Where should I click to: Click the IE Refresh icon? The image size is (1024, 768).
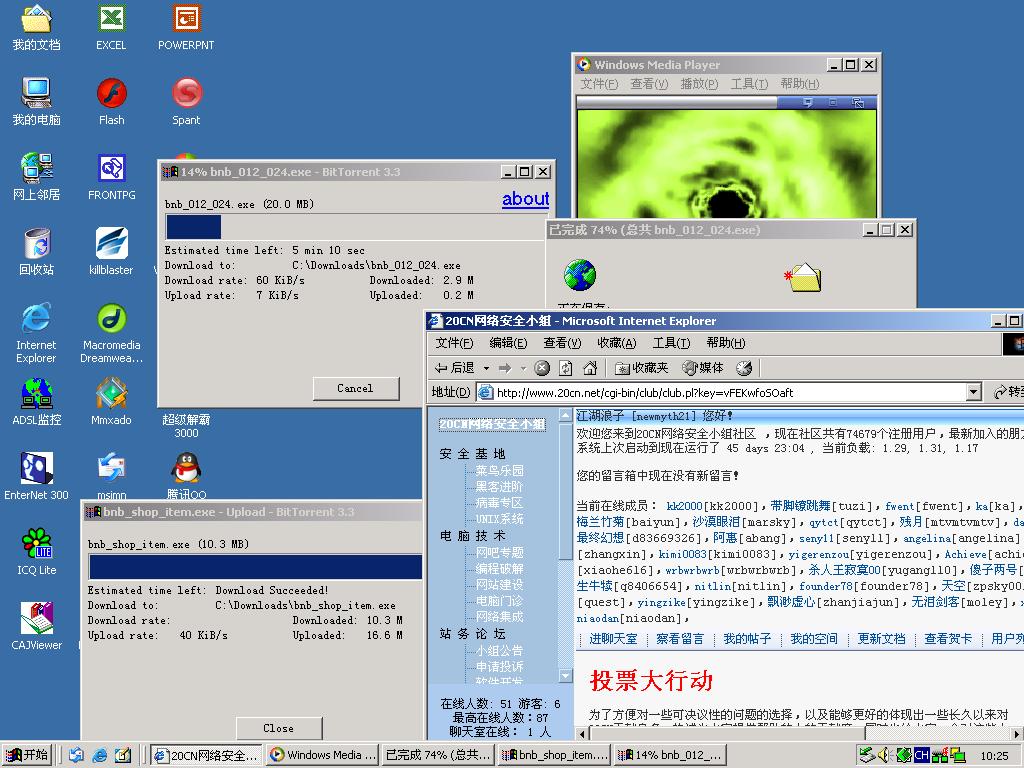pyautogui.click(x=566, y=368)
